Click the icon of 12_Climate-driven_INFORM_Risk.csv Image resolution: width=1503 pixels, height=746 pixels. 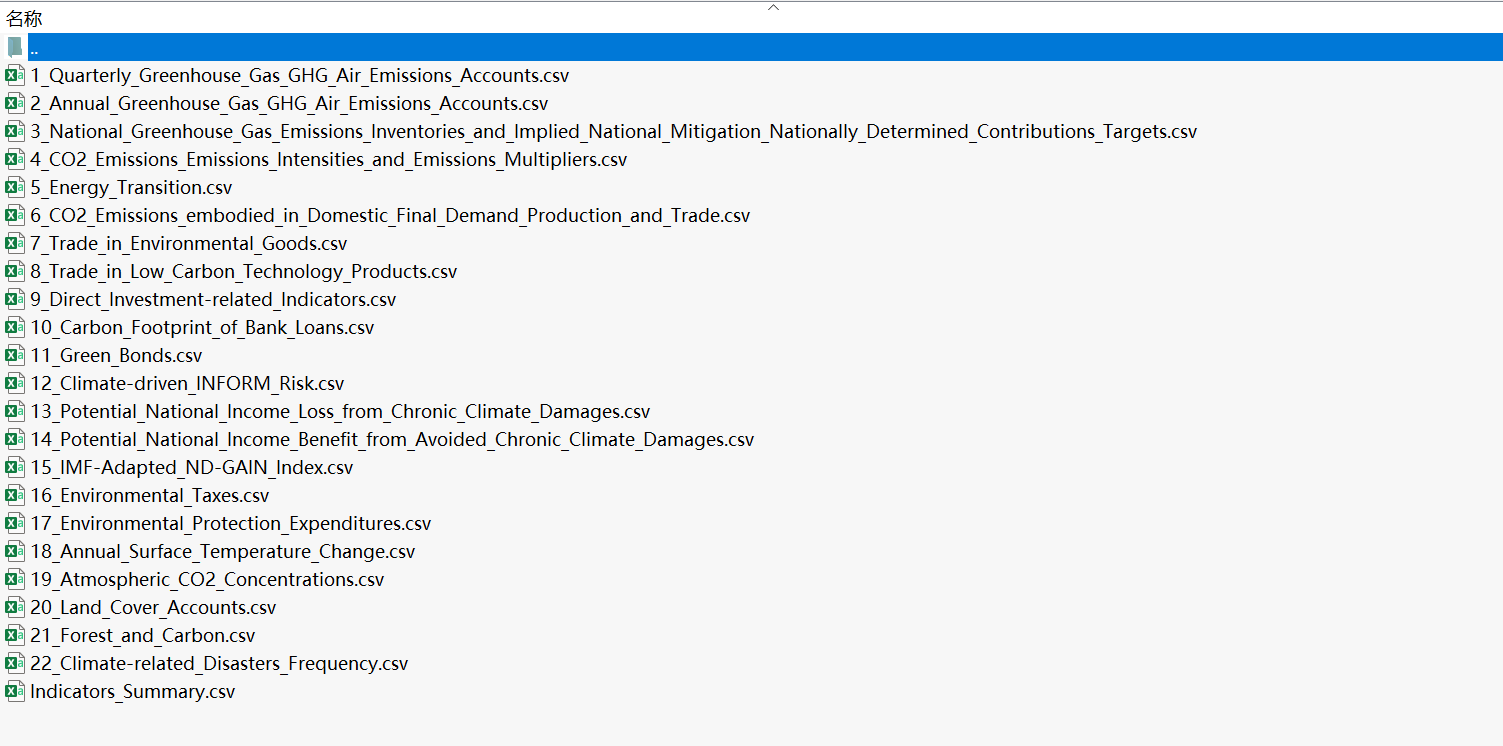(15, 383)
